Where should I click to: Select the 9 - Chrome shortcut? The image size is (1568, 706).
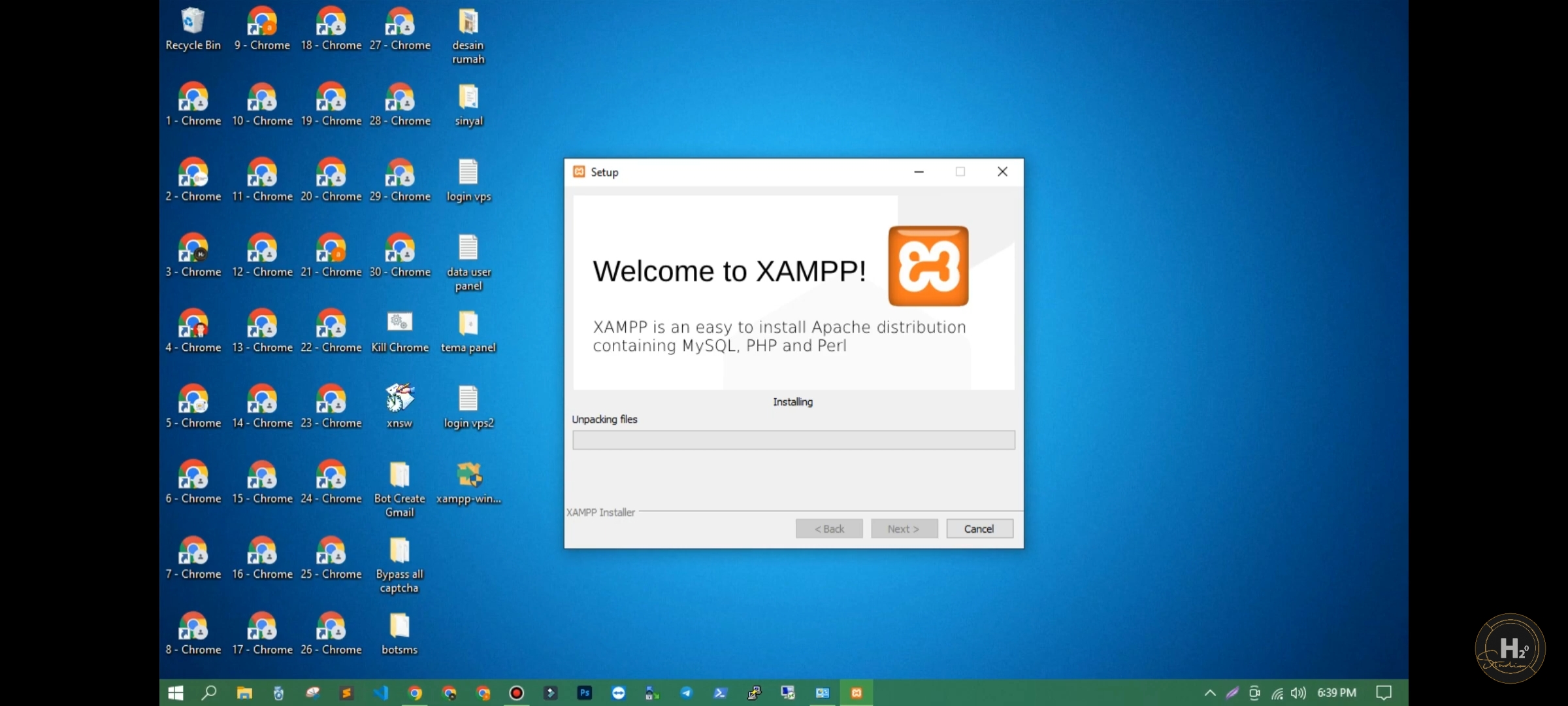coord(262,29)
